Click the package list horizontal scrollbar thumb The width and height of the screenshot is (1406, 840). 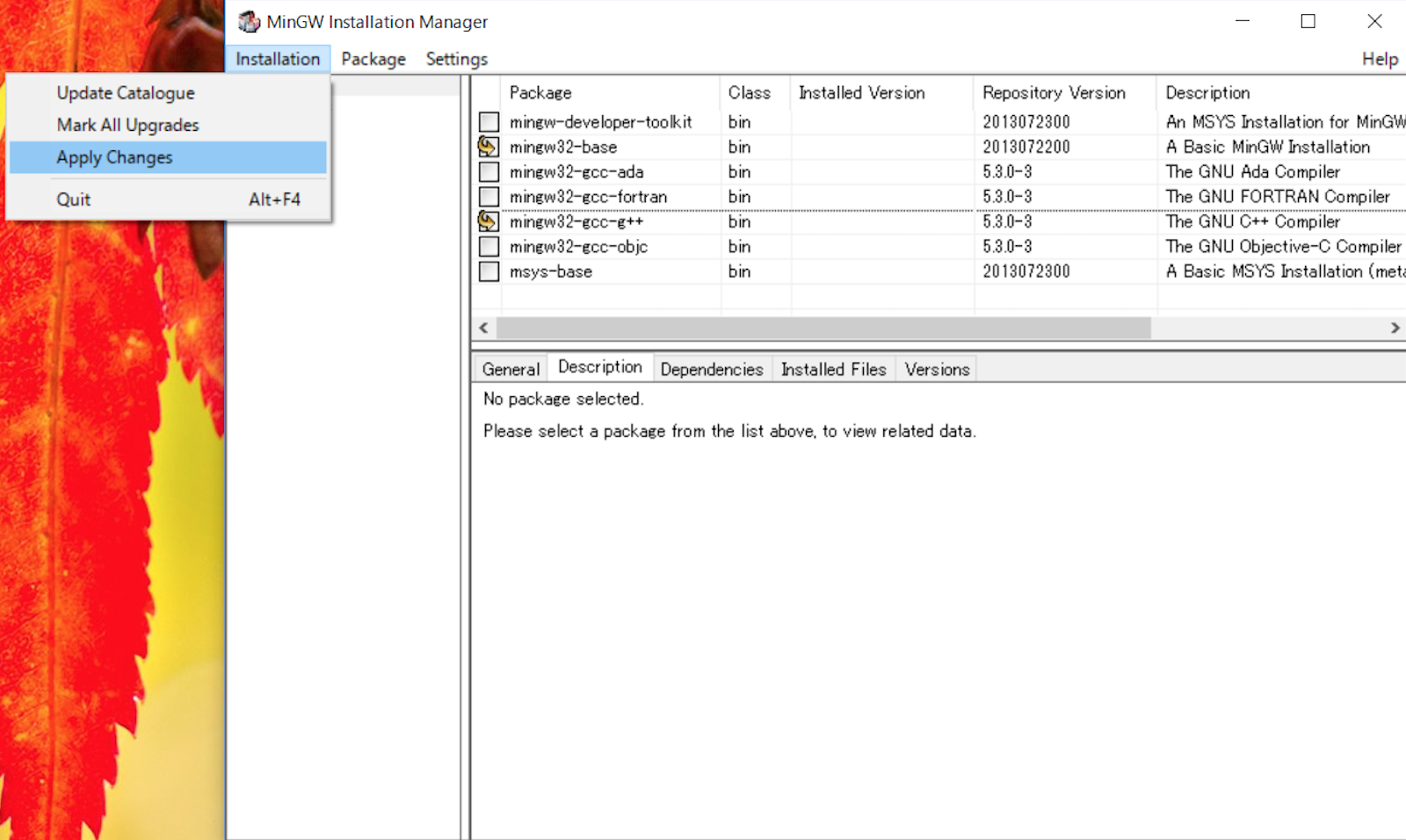823,328
